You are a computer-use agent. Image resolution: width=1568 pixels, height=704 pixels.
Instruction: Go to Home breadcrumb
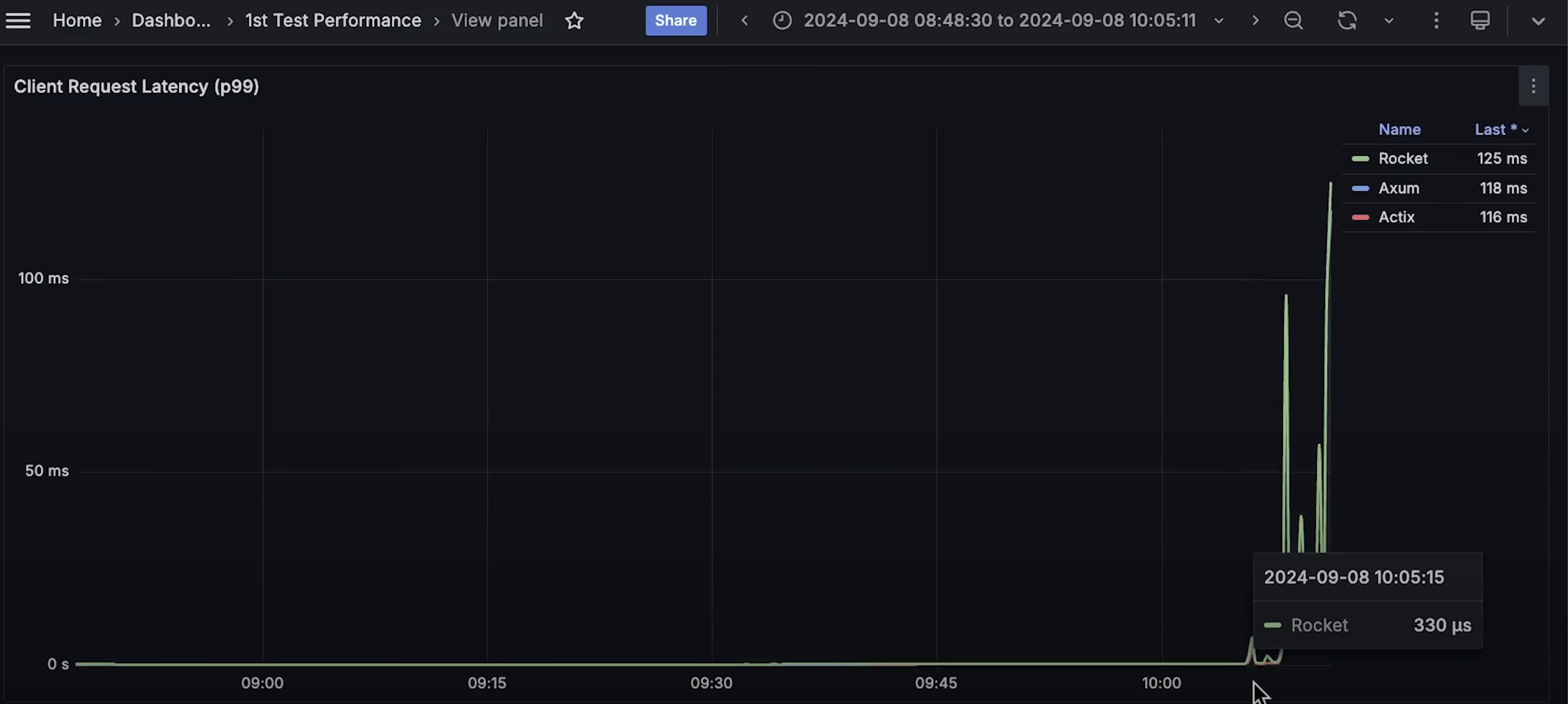[x=77, y=21]
